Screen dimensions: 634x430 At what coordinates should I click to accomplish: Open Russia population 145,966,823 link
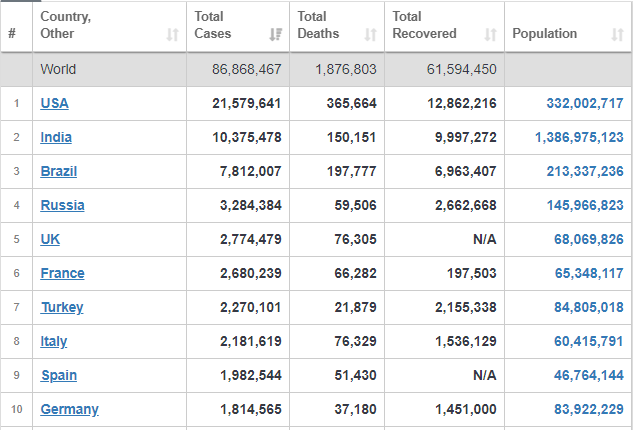pos(585,205)
